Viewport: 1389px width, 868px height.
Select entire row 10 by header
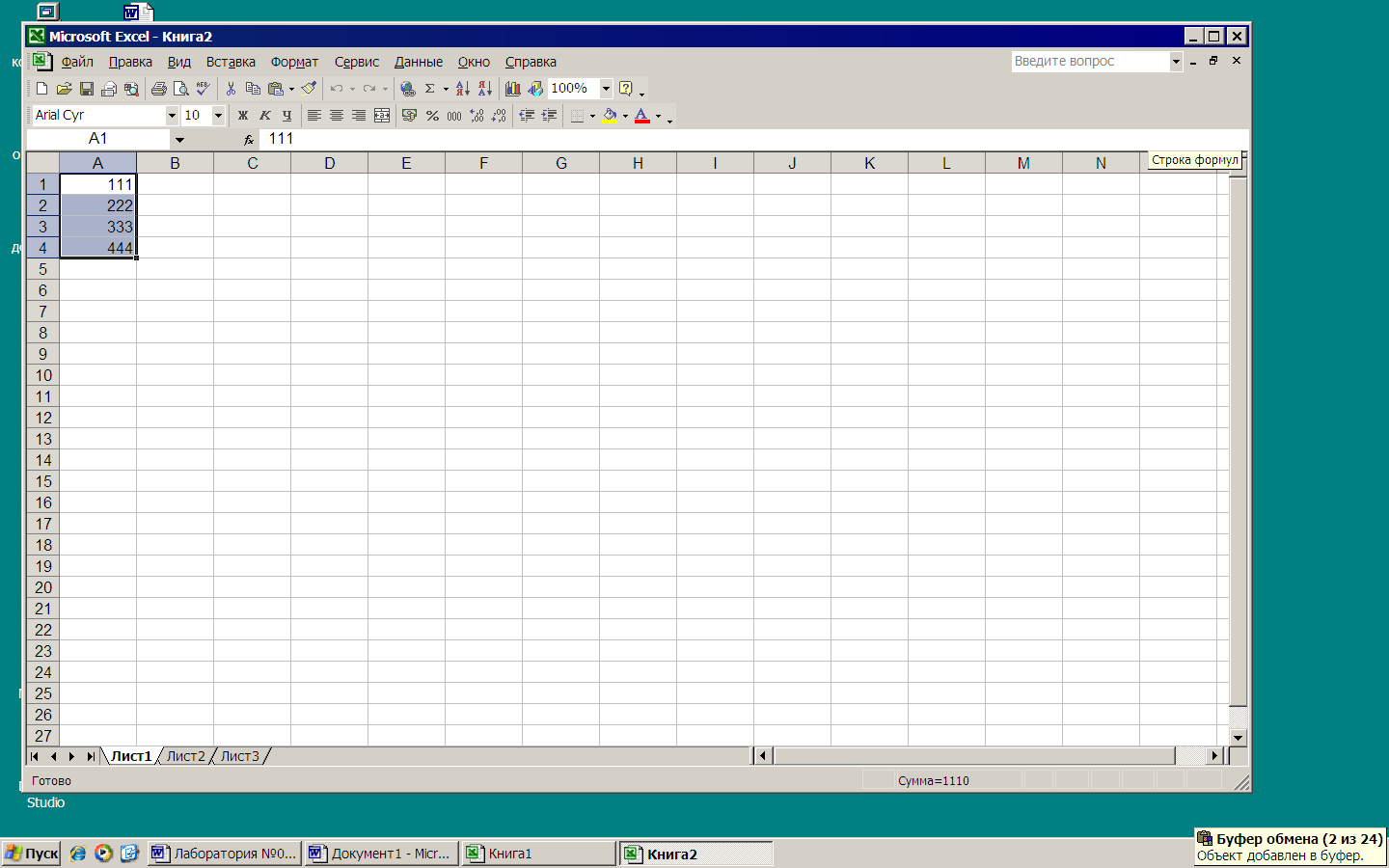click(42, 375)
